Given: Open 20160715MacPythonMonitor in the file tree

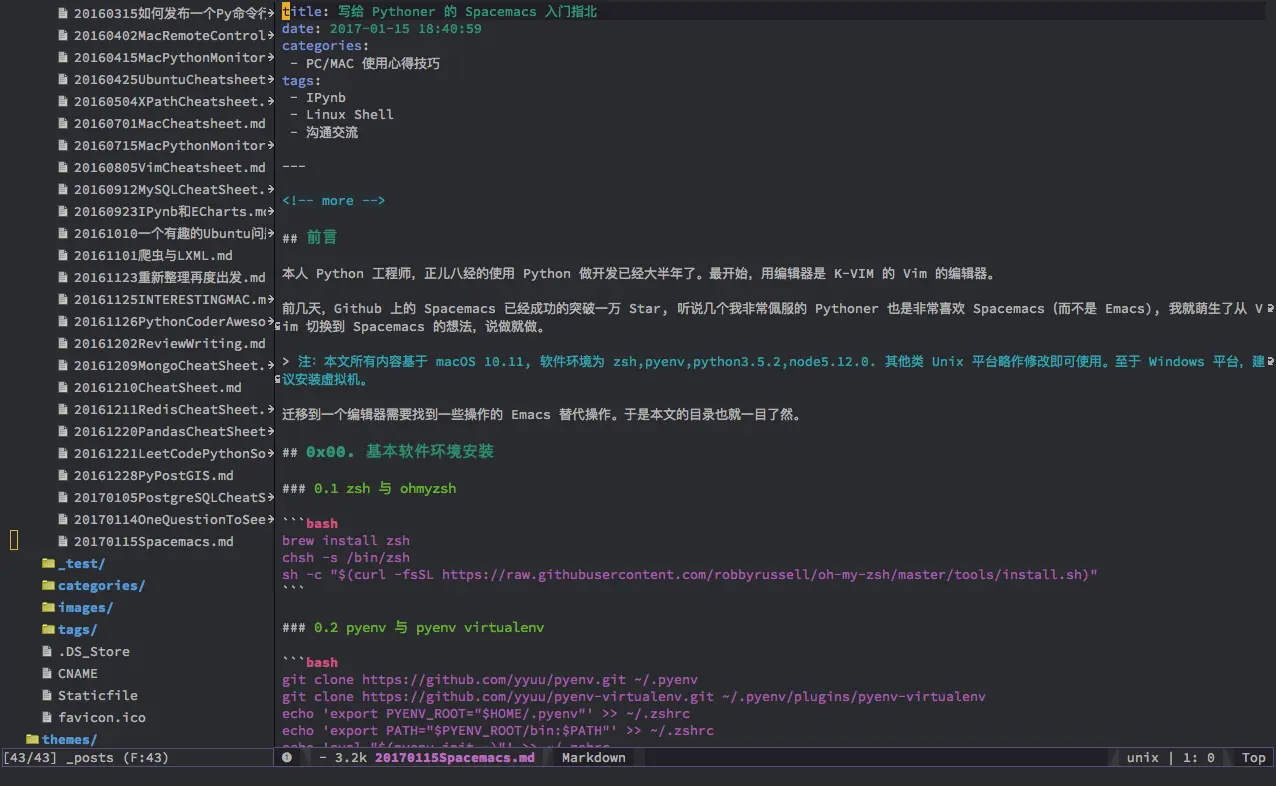Looking at the screenshot, I should 170,146.
